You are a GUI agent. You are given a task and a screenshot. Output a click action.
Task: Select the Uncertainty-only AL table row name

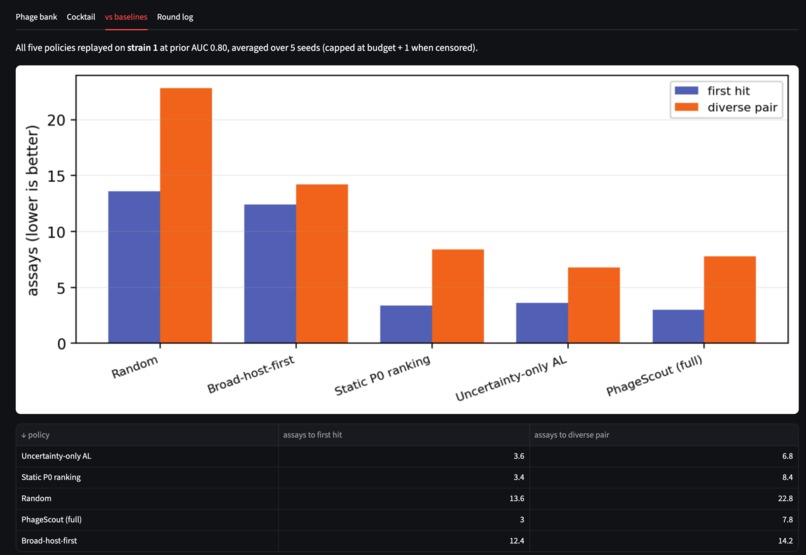pos(56,456)
